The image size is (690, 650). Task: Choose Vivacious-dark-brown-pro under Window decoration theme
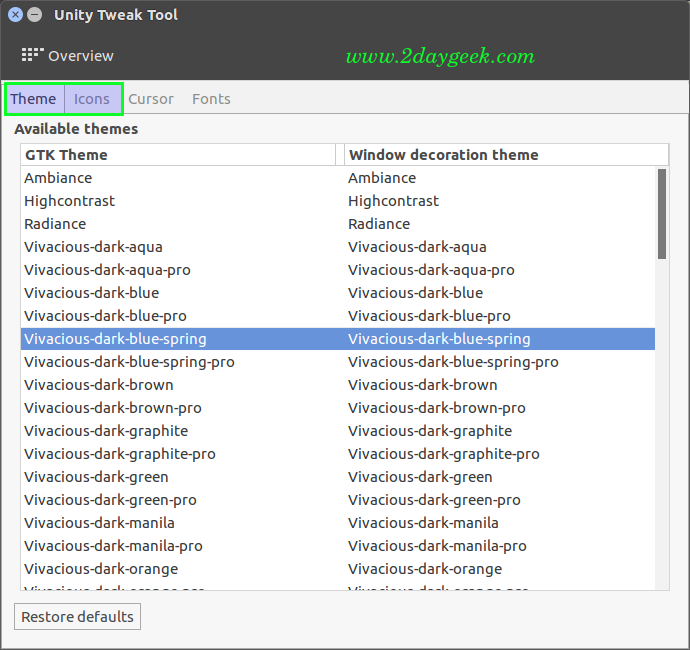[x=437, y=408]
